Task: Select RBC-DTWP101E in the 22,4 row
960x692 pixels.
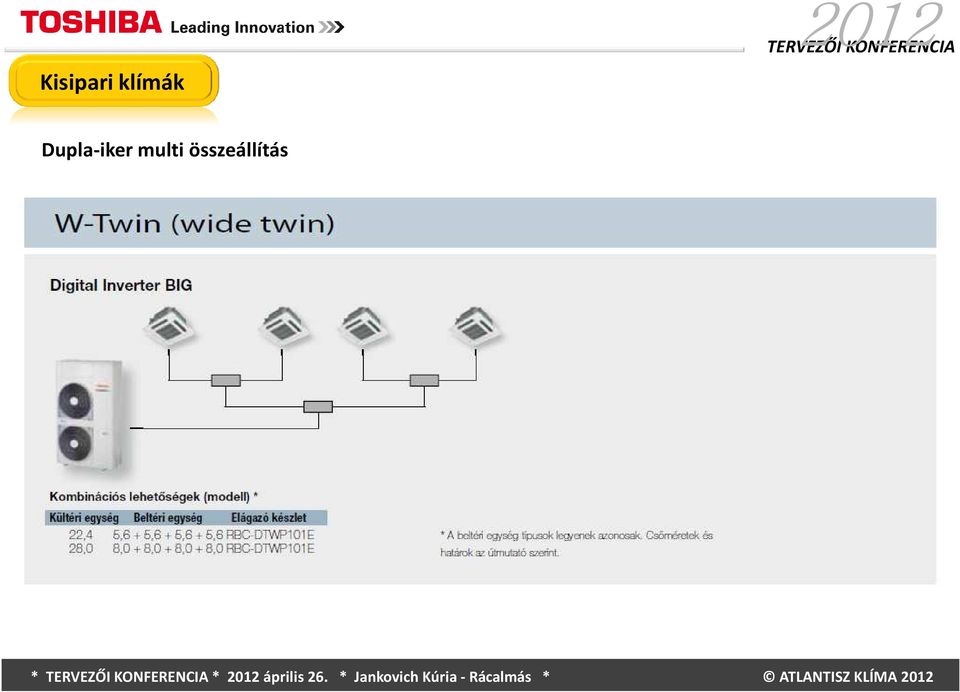Action: click(270, 535)
